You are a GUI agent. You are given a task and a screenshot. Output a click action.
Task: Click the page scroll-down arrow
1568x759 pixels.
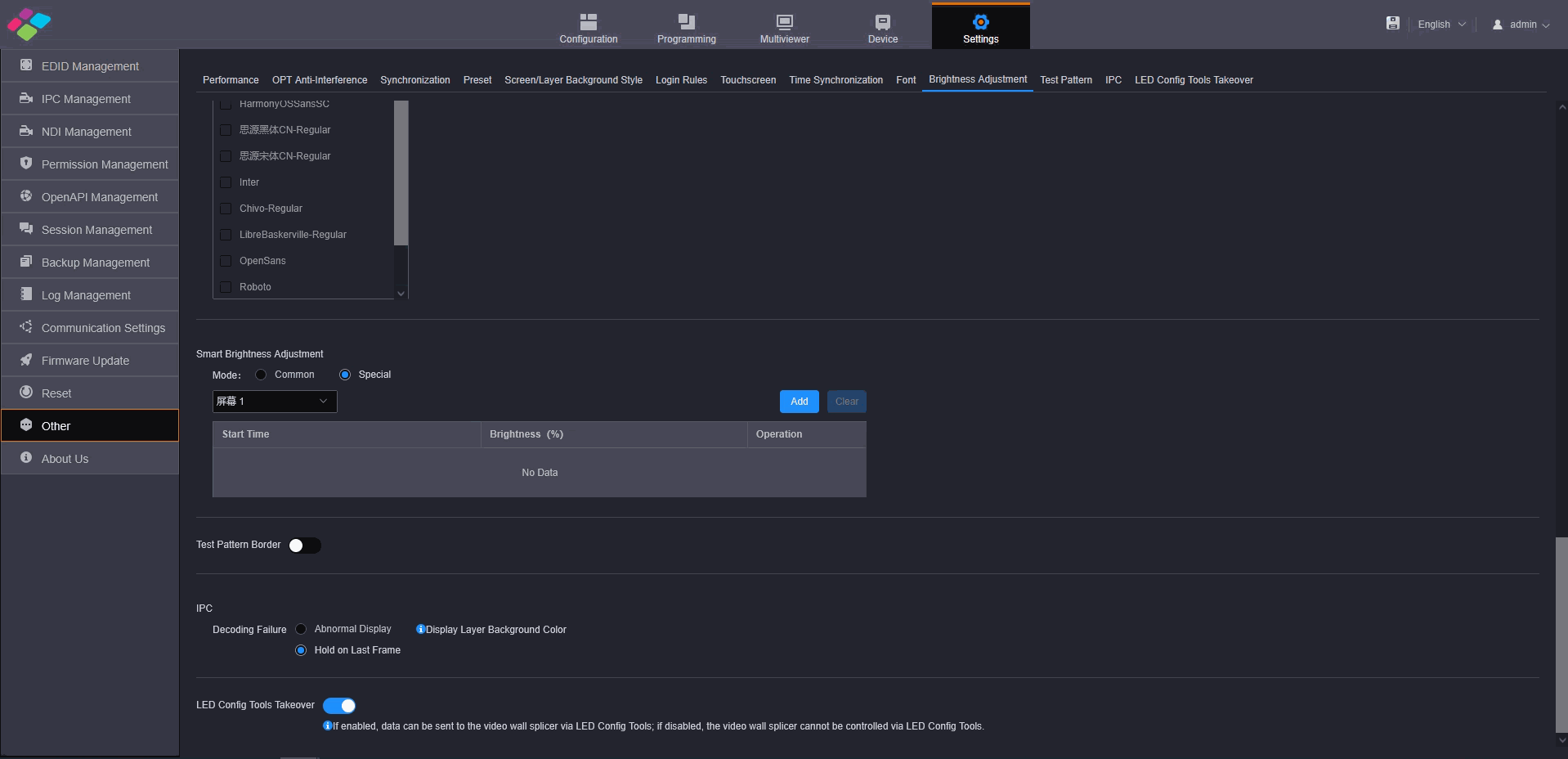[1561, 740]
